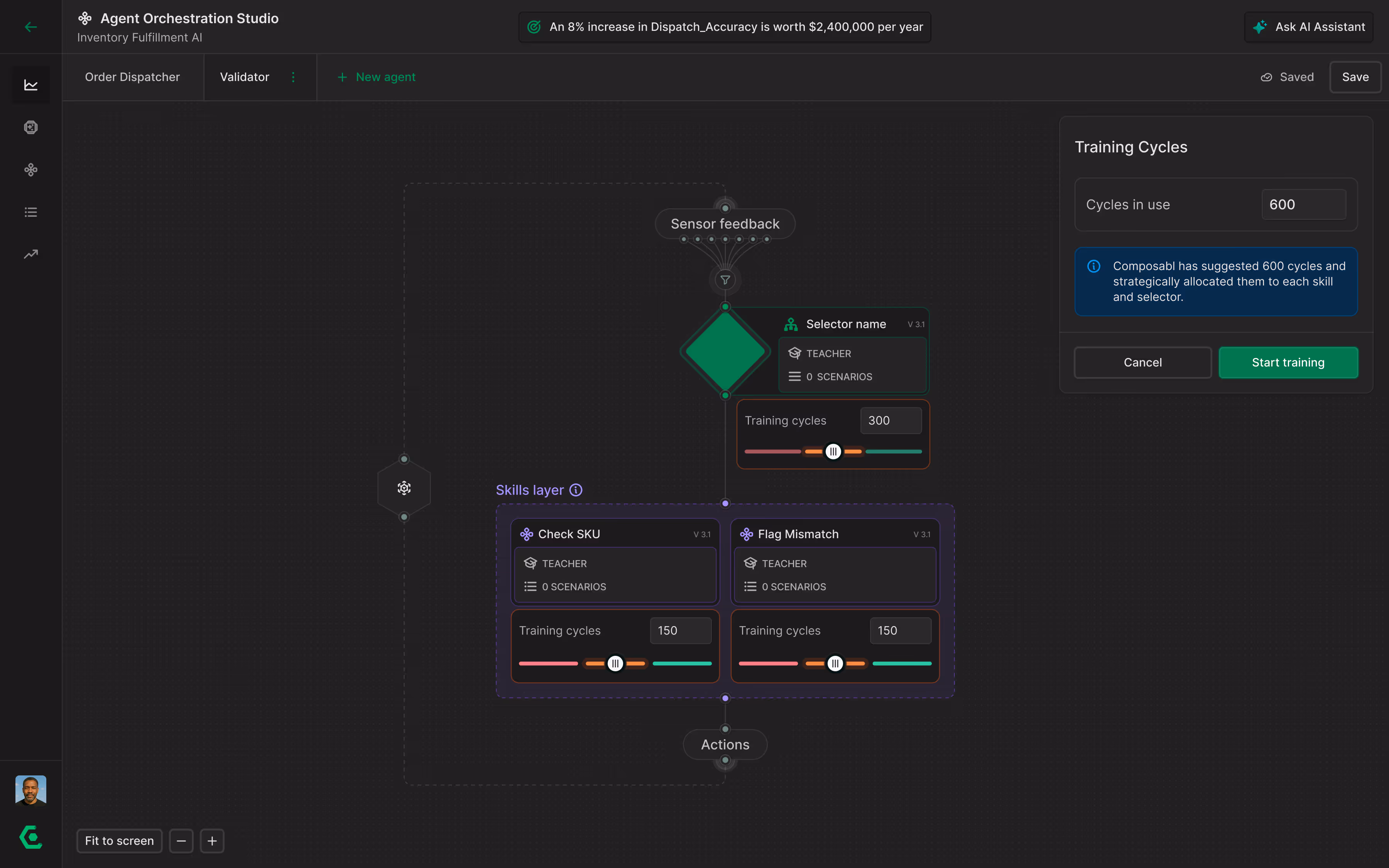
Task: Click Flag Mismatch training cycles slider handle
Action: (835, 664)
